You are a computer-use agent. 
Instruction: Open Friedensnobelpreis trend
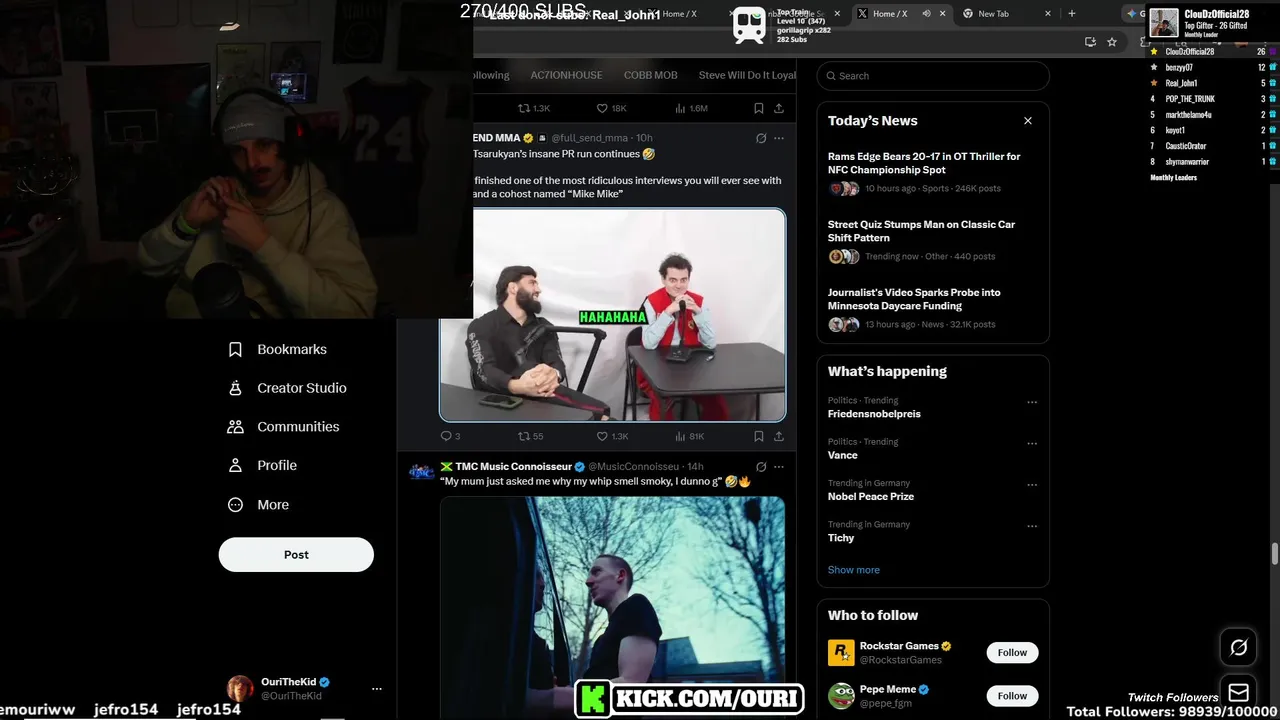point(874,414)
